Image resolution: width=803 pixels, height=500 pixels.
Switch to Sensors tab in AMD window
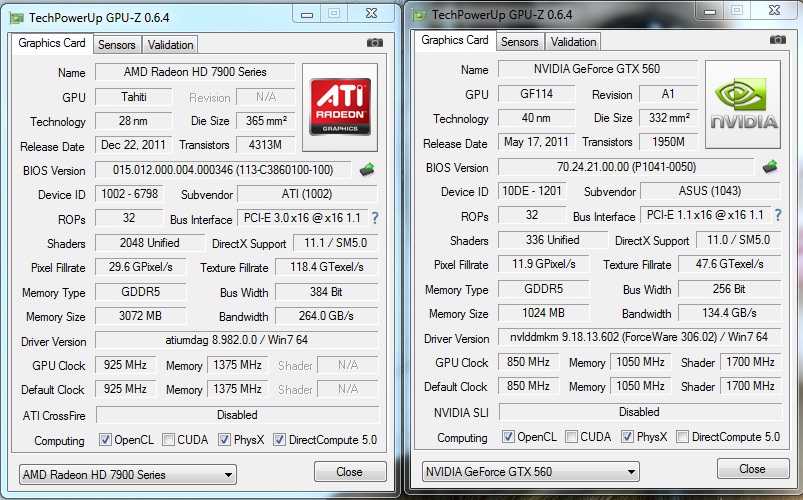[117, 45]
